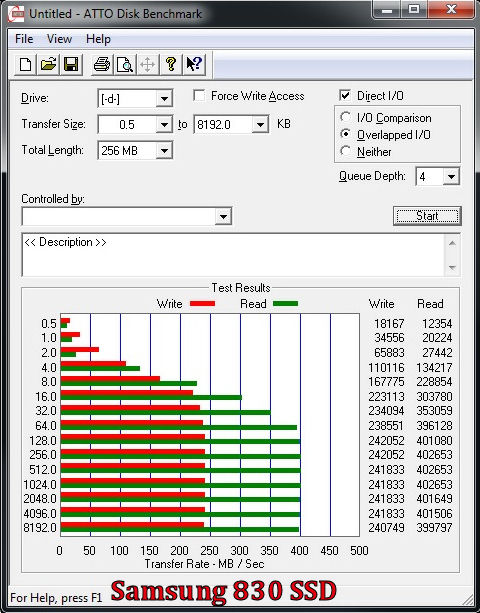This screenshot has height=613, width=480.
Task: Open the View menu
Action: 59,39
